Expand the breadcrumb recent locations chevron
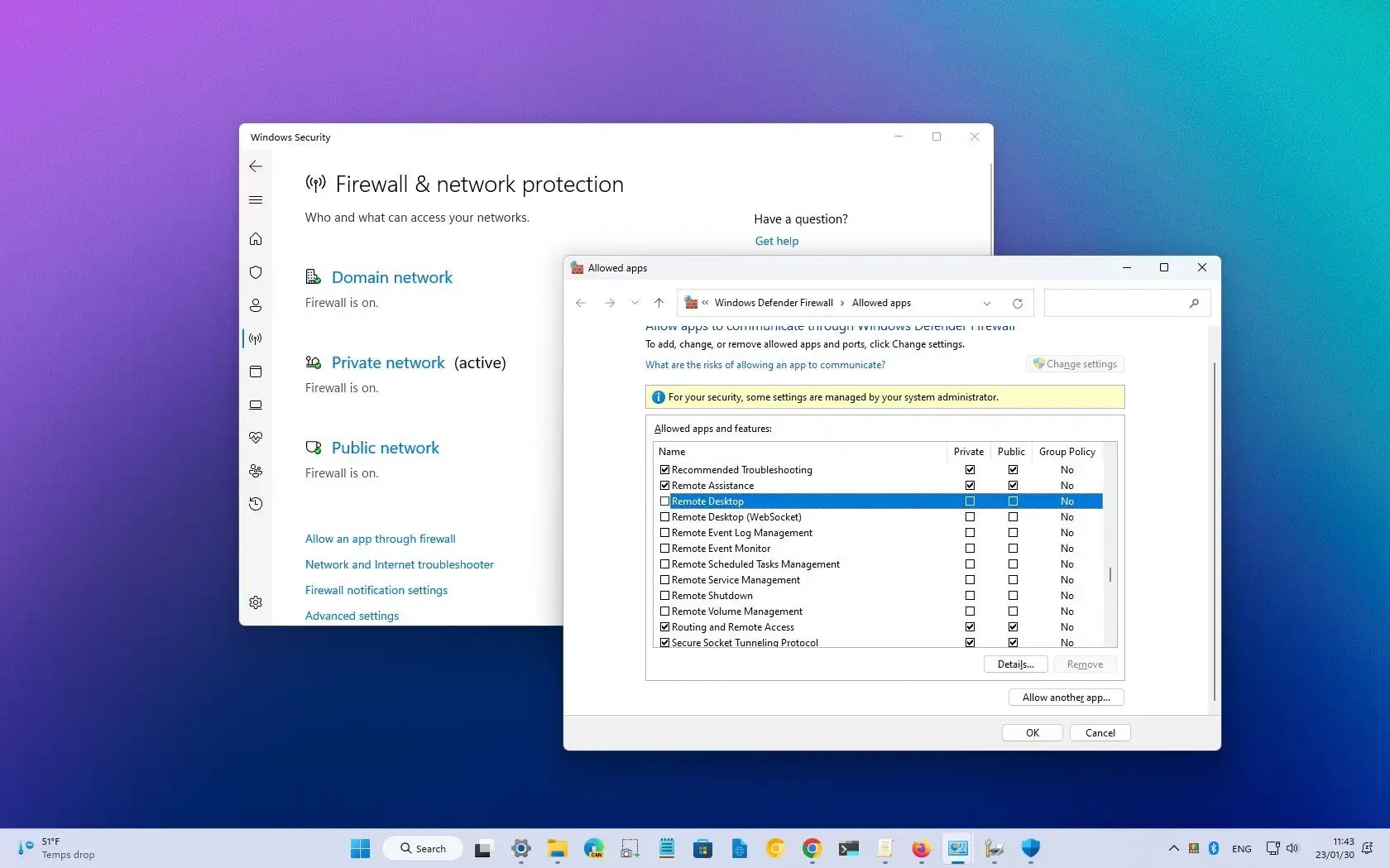 coord(635,303)
